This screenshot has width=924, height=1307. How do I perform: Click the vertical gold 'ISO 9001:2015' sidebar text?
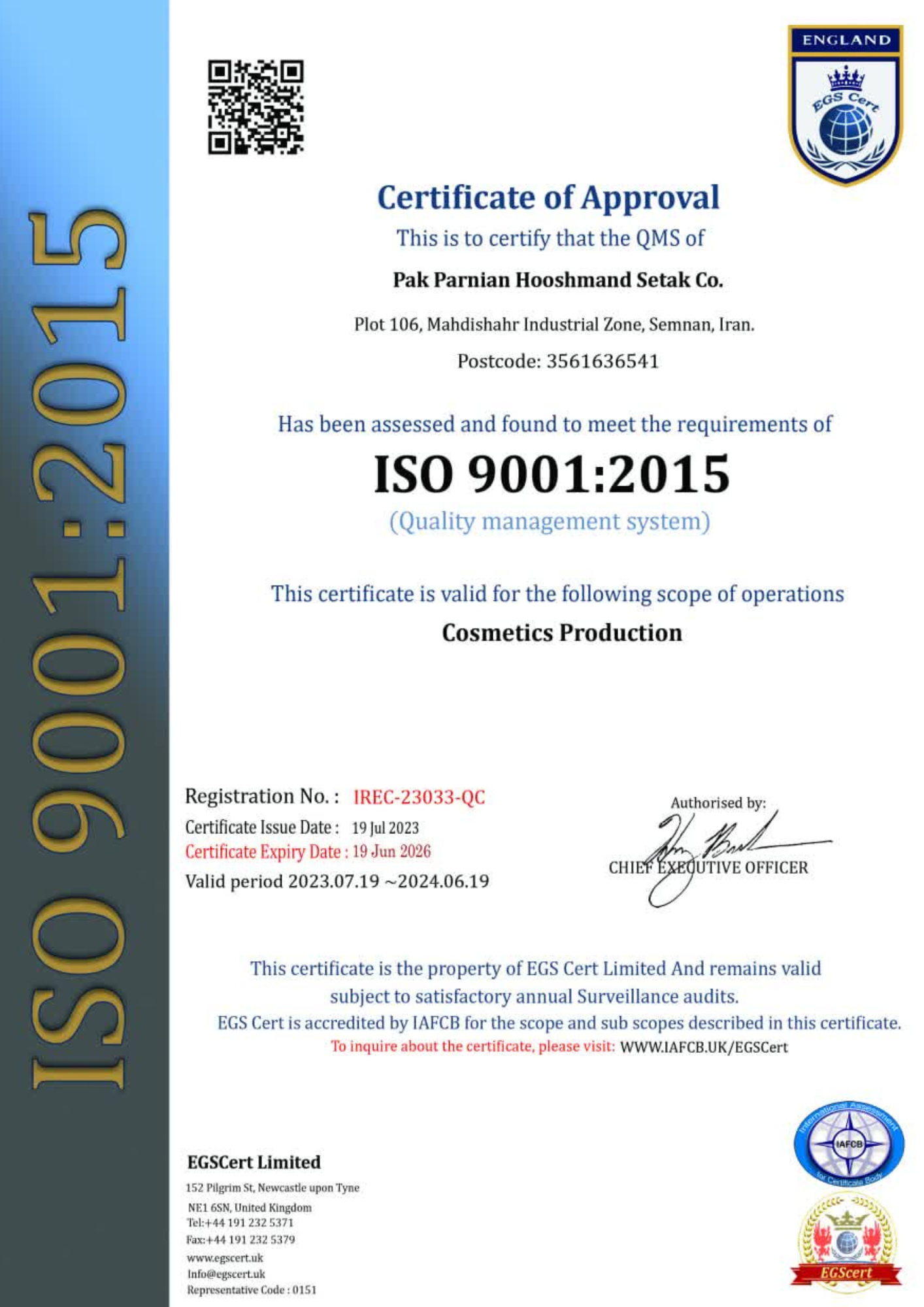pos(78,649)
